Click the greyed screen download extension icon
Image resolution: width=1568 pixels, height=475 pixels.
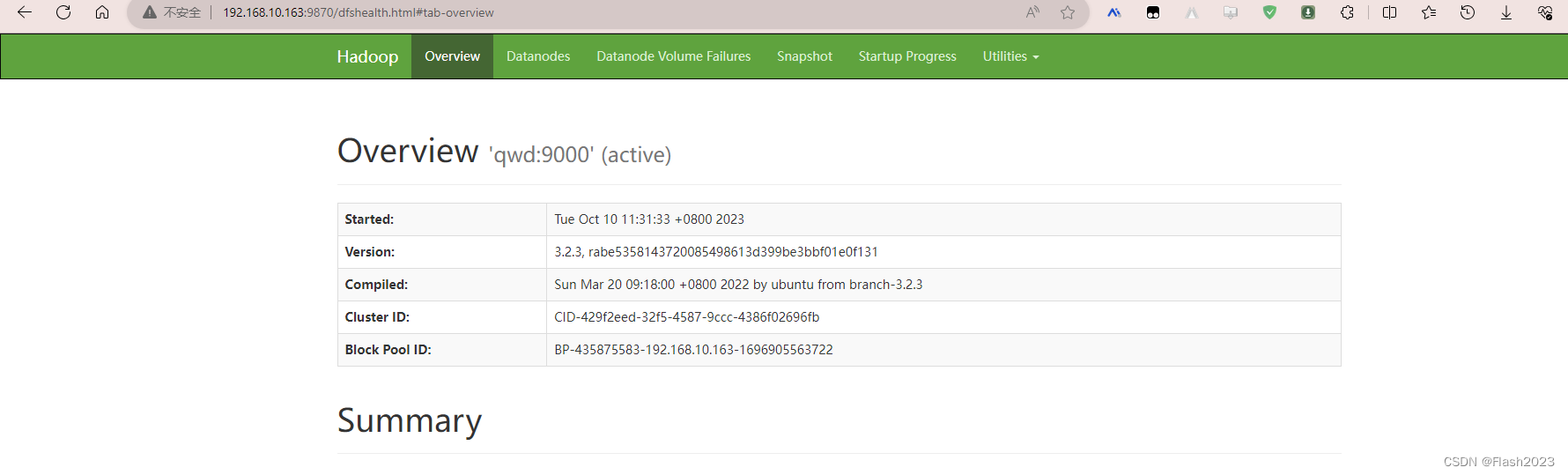pos(1231,12)
